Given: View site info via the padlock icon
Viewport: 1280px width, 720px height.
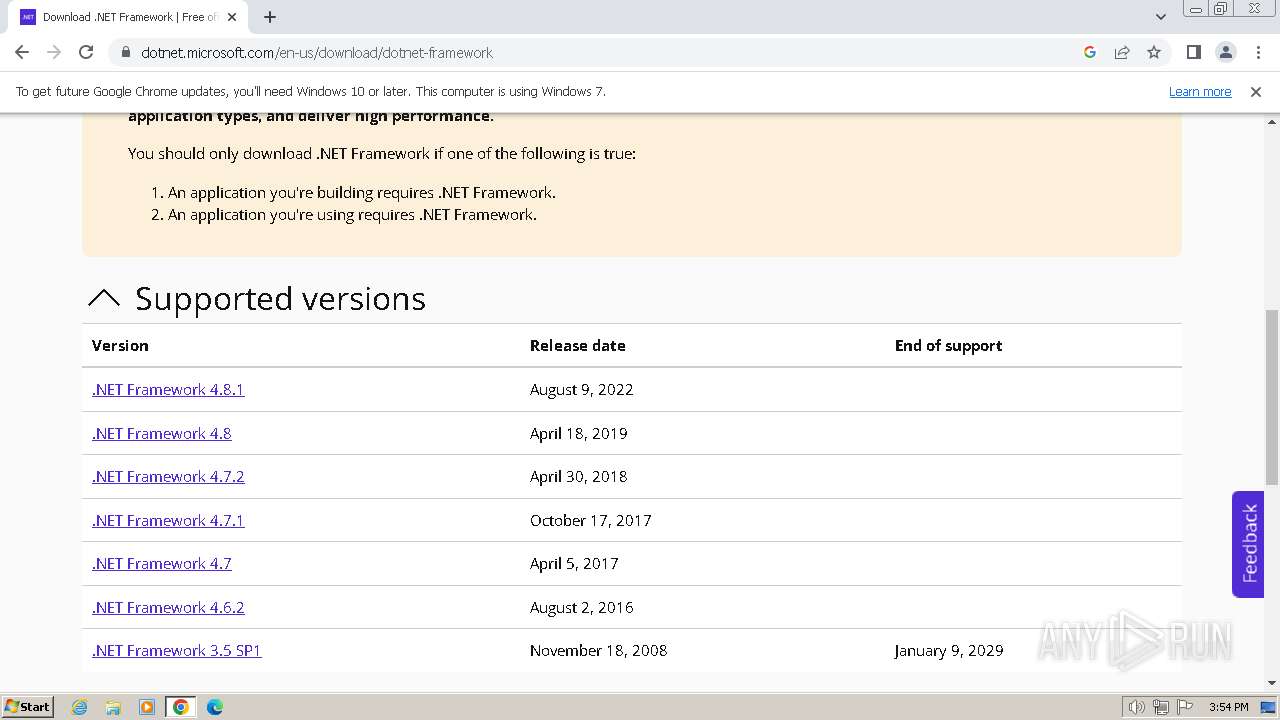Looking at the screenshot, I should [x=125, y=52].
